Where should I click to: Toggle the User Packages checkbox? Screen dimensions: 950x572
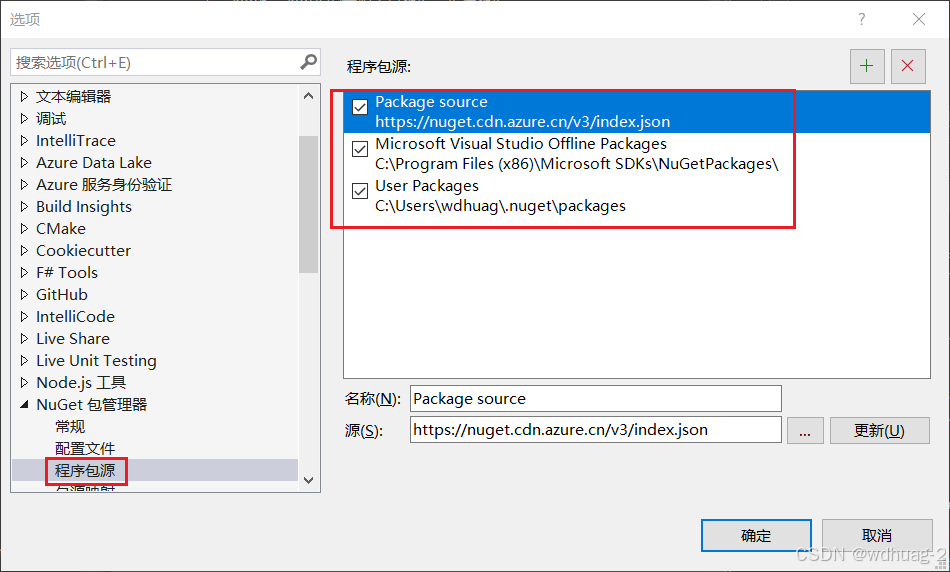[x=360, y=191]
